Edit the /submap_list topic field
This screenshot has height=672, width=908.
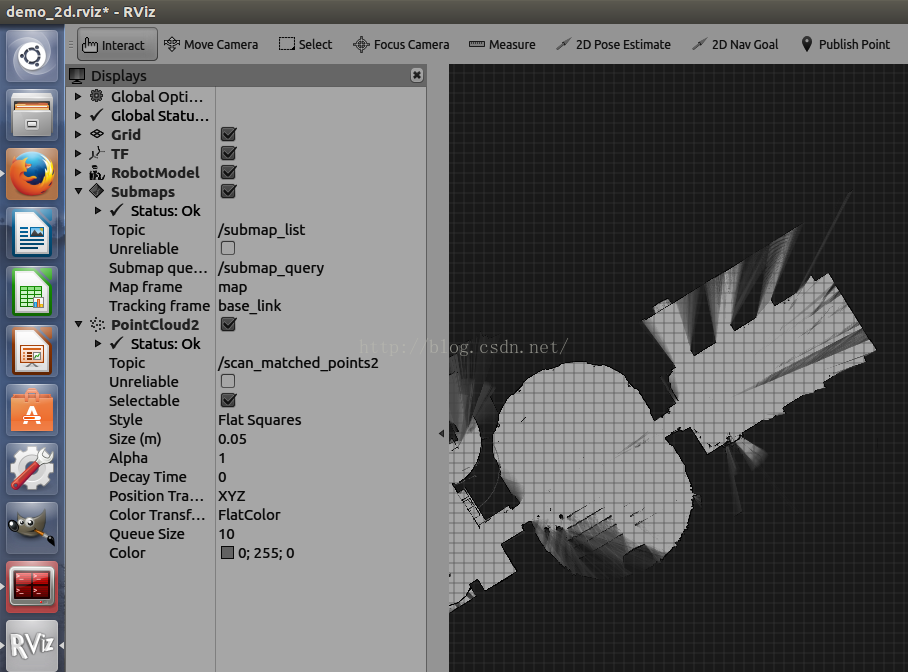[321, 229]
